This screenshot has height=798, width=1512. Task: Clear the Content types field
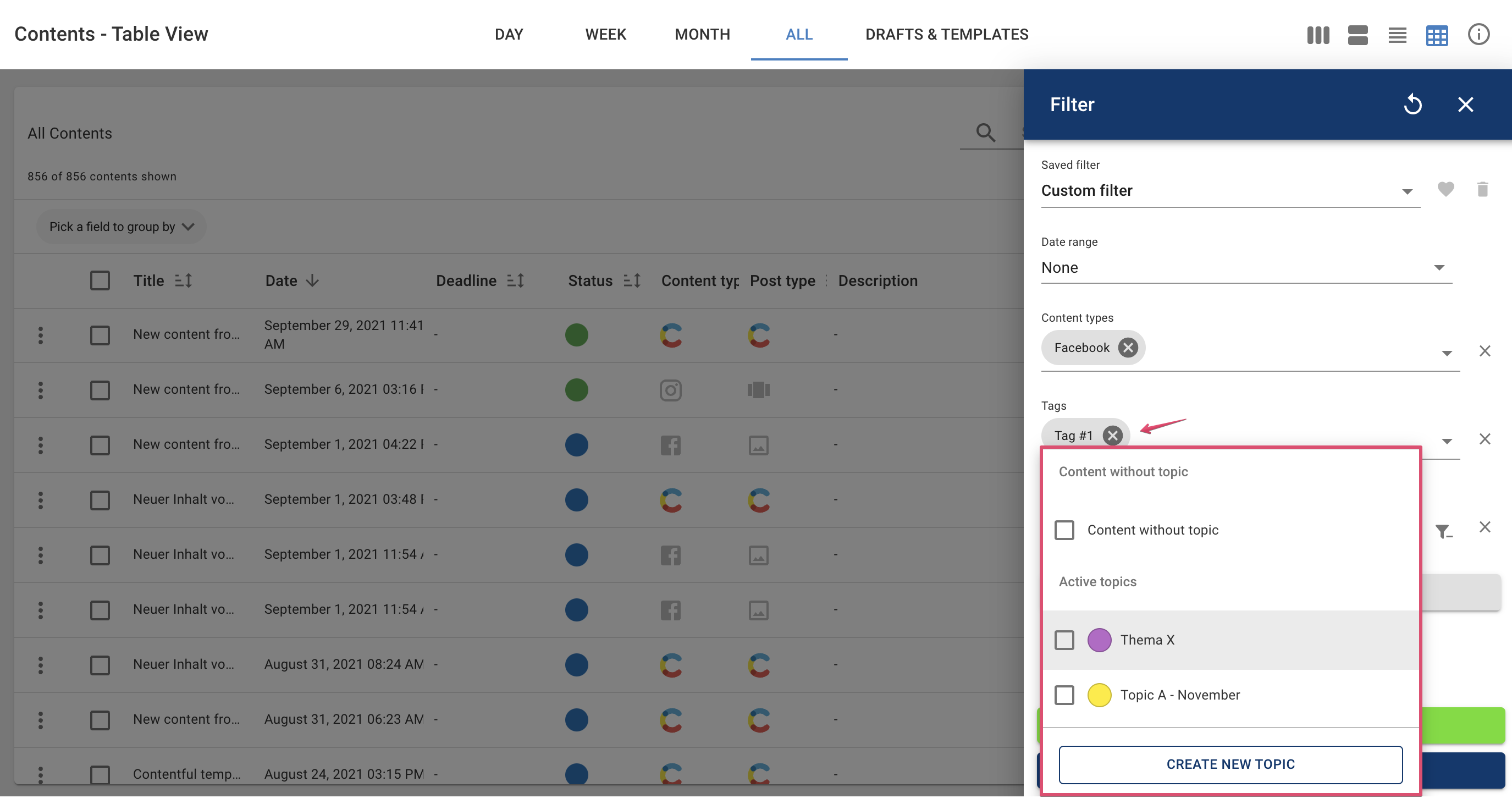[1485, 351]
